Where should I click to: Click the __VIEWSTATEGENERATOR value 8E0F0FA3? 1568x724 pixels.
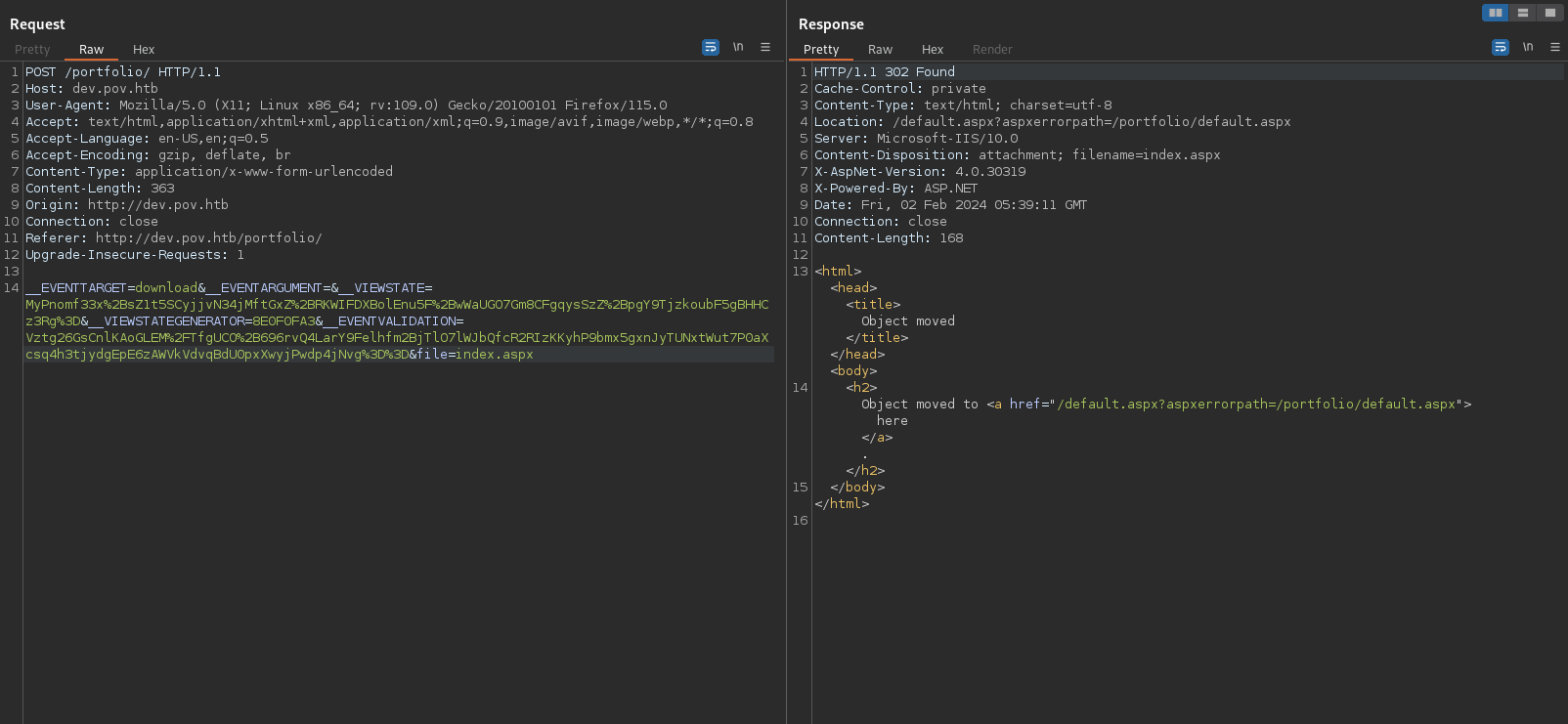(x=283, y=321)
